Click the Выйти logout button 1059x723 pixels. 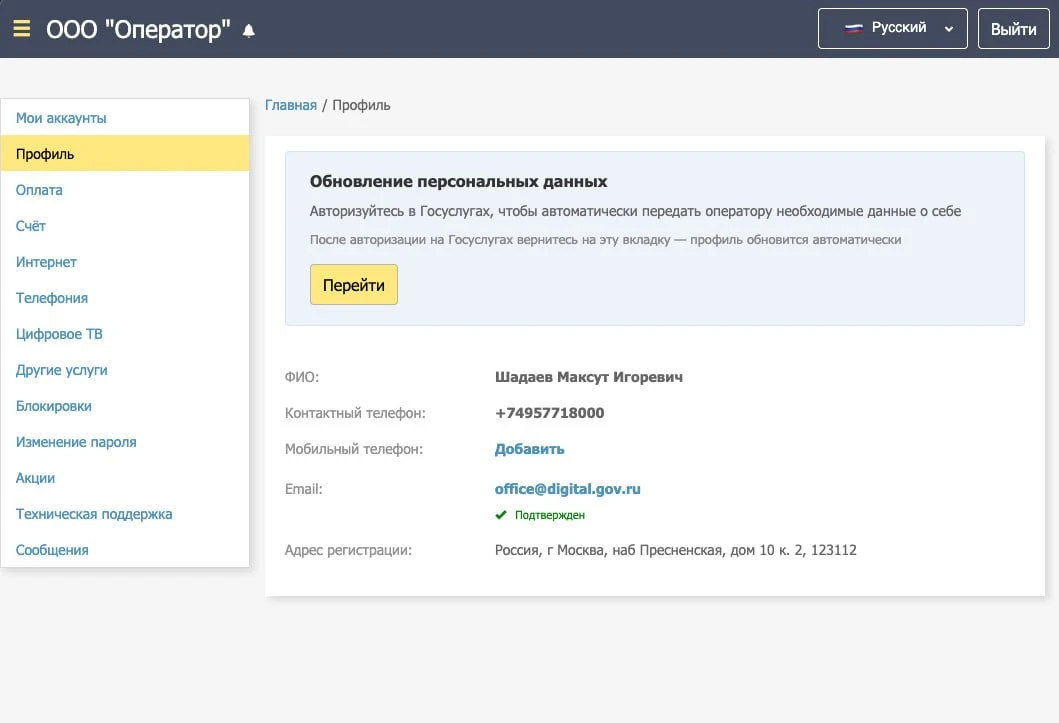point(1013,28)
